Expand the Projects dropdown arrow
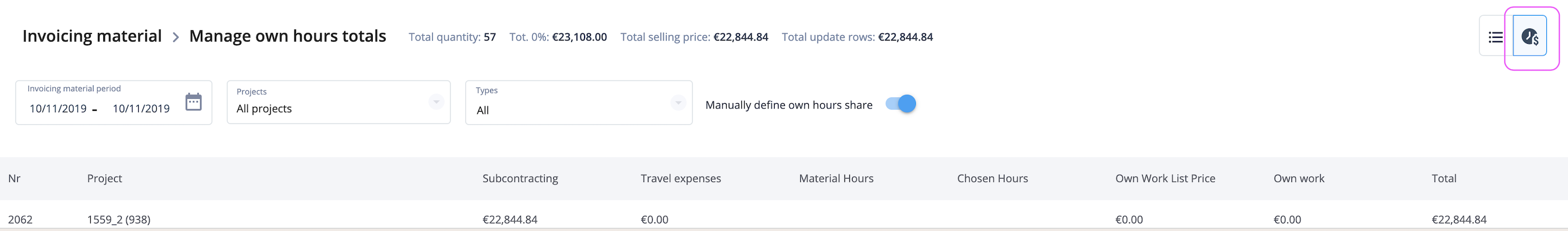This screenshot has width=1568, height=231. (437, 102)
